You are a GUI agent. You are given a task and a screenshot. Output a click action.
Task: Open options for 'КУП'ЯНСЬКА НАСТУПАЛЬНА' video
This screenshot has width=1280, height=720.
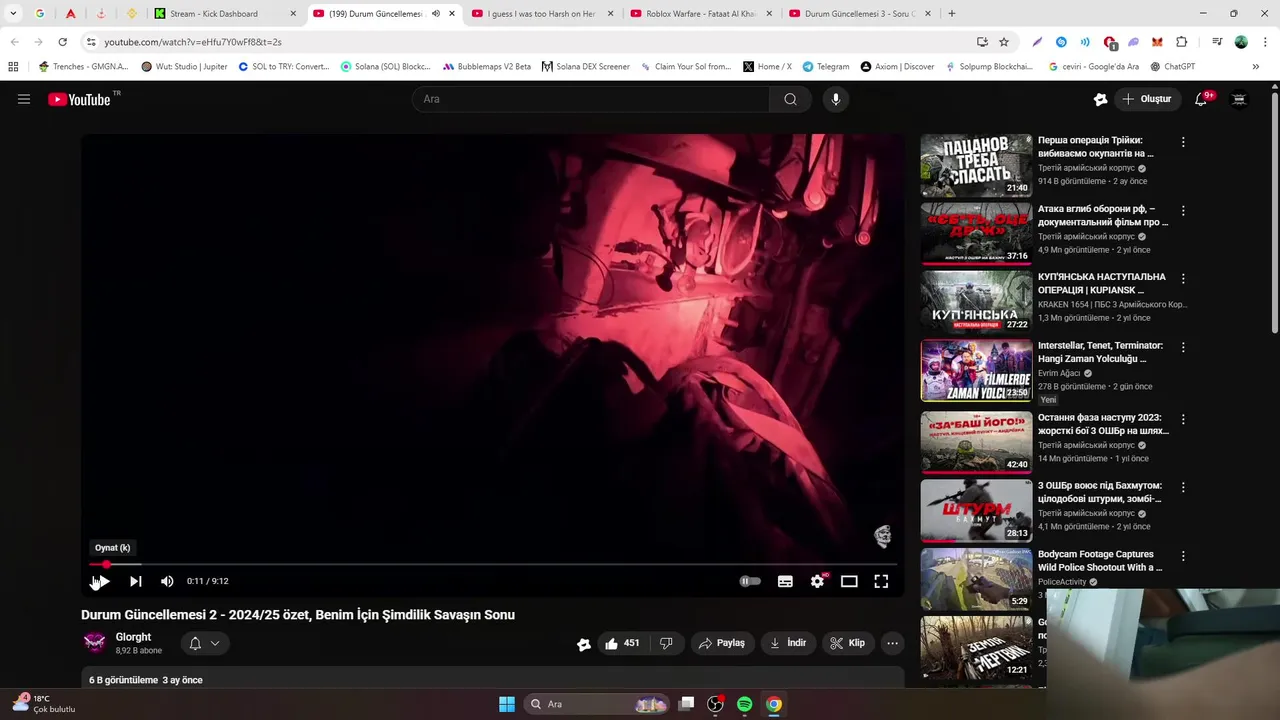tap(1183, 279)
